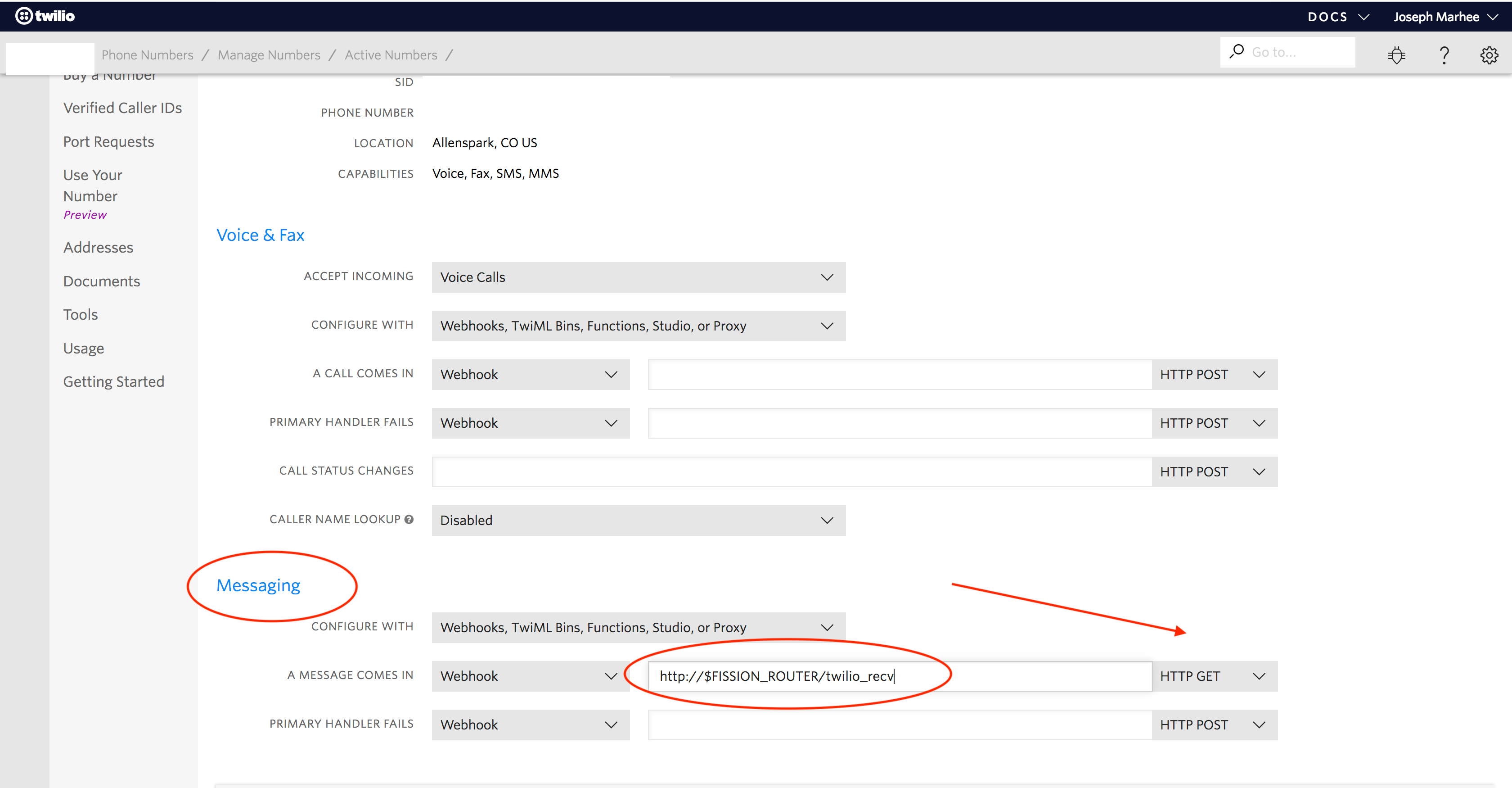Select the Voice, Fax, SMS, MMS capabilities text
1512x788 pixels.
point(495,173)
